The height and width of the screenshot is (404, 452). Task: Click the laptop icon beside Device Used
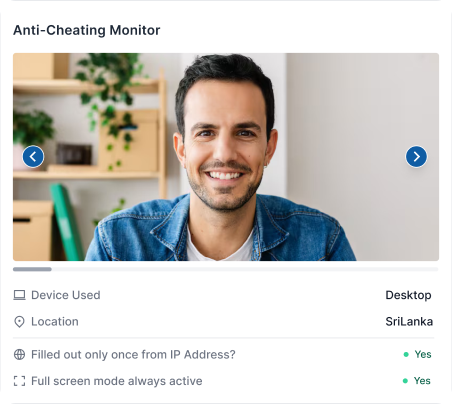point(19,295)
